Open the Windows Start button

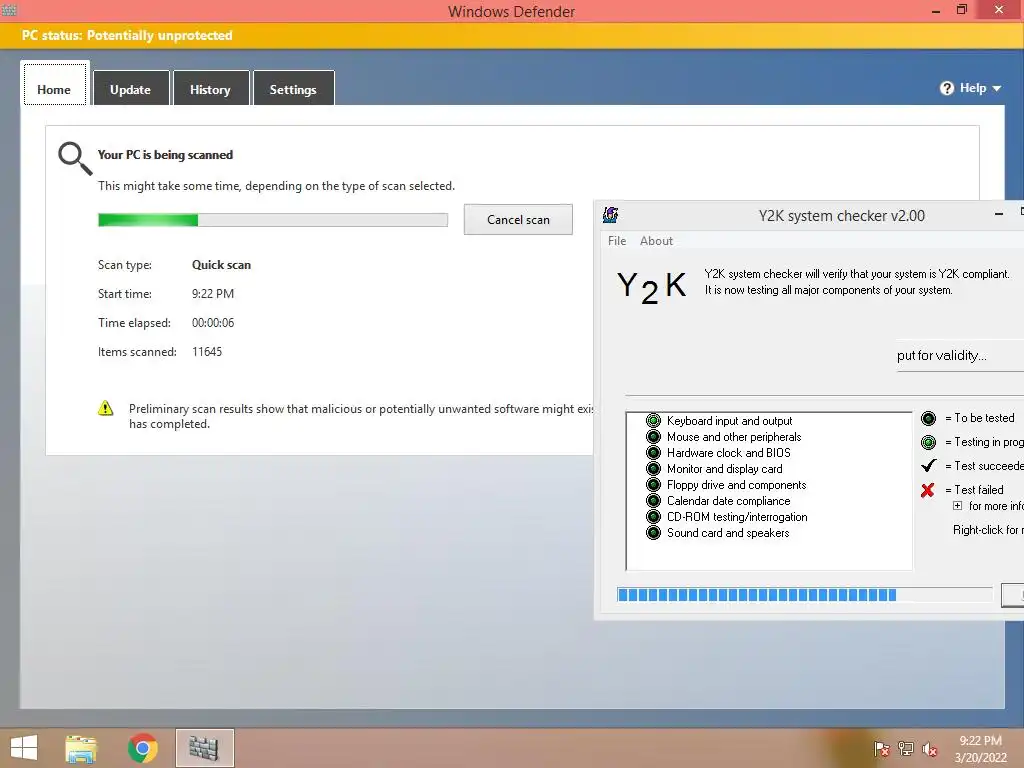[24, 748]
